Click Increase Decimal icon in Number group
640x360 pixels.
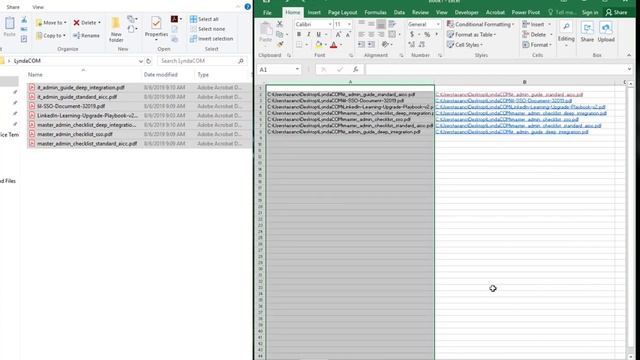pyautogui.click(x=412, y=44)
